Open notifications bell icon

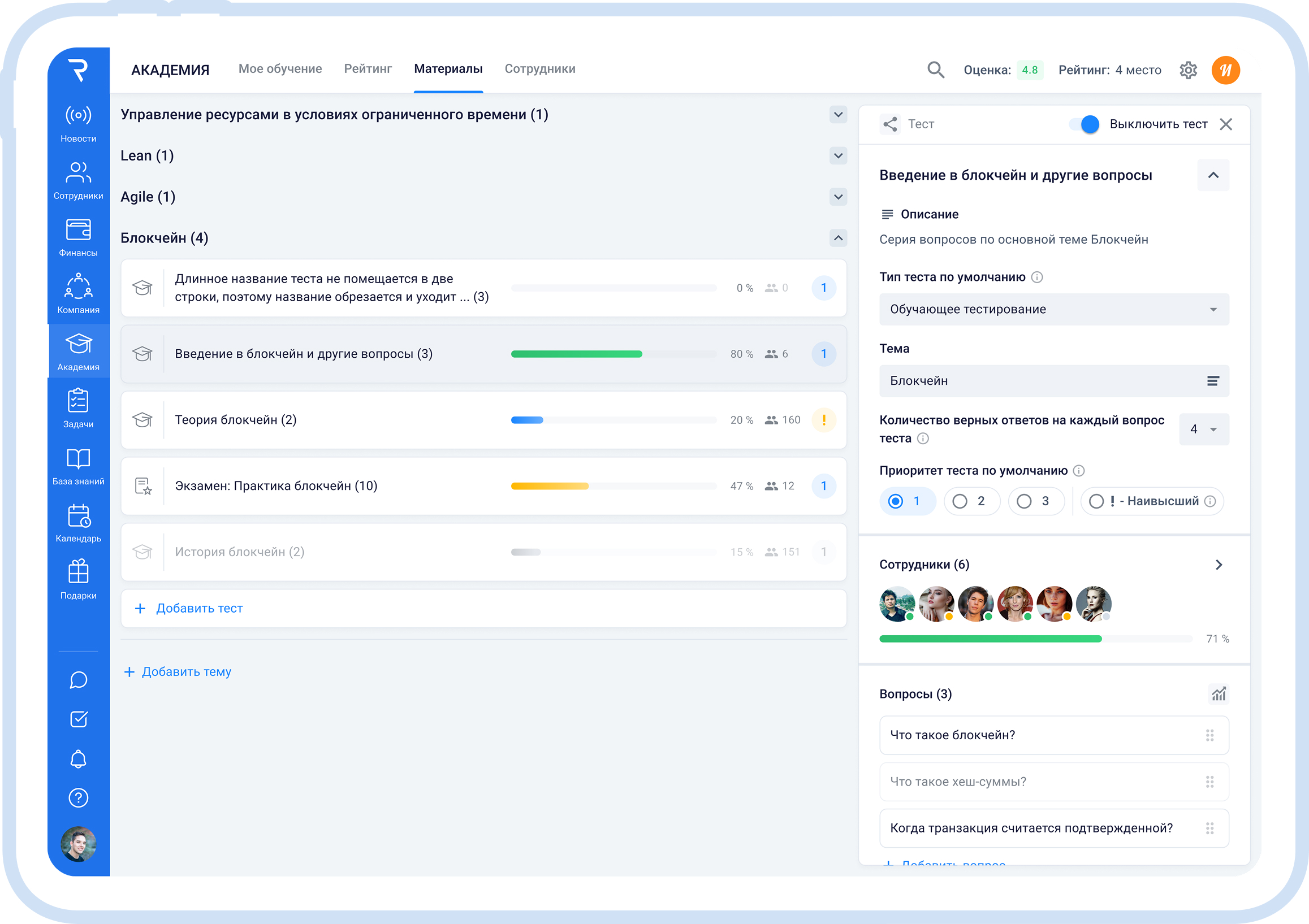(78, 758)
